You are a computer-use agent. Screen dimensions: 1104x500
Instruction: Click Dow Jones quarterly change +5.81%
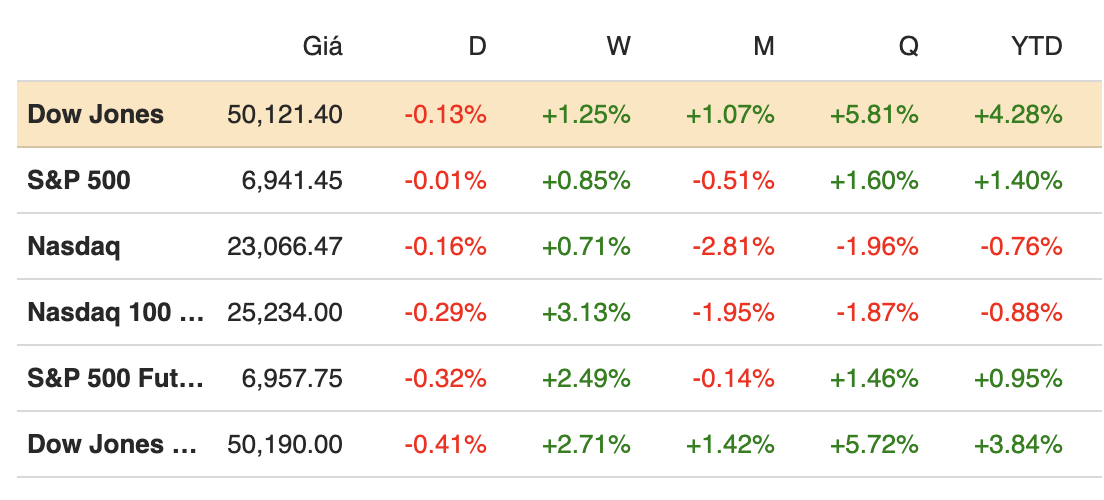pos(874,114)
